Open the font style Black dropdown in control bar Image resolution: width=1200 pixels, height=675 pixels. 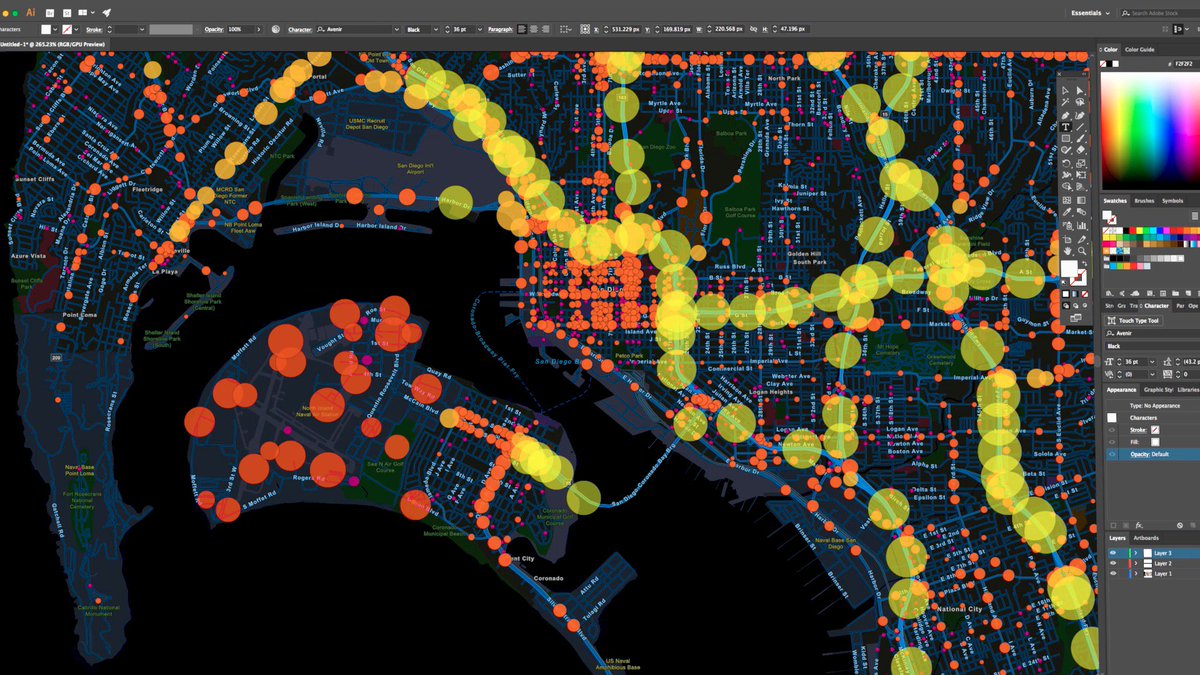[x=436, y=30]
